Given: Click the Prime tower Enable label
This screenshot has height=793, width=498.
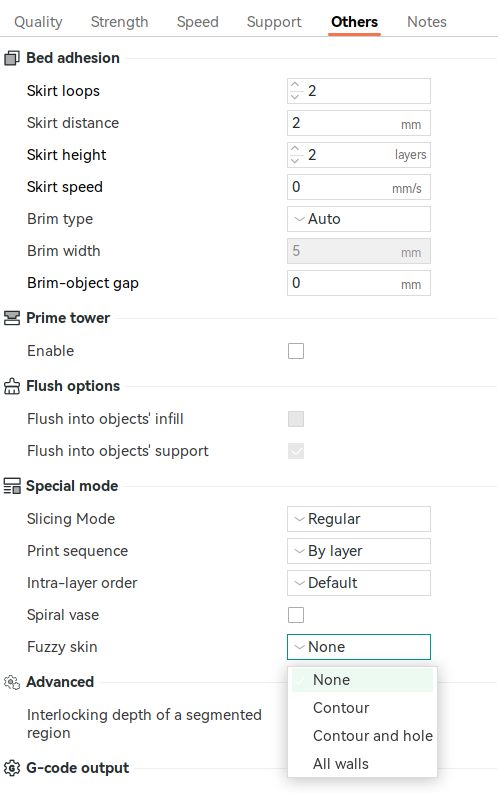Looking at the screenshot, I should point(51,351).
